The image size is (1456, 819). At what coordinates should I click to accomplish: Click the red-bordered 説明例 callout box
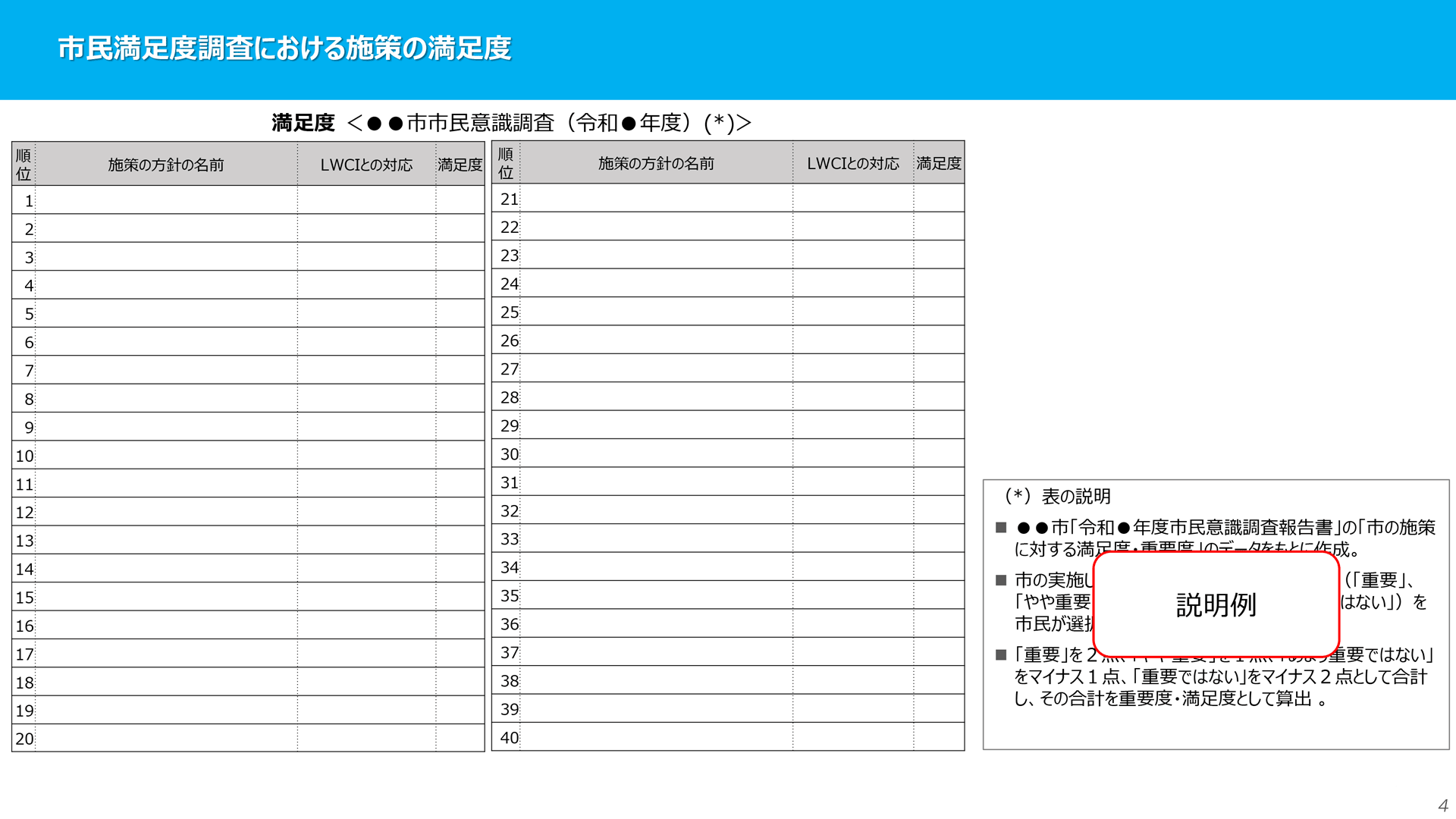1216,604
